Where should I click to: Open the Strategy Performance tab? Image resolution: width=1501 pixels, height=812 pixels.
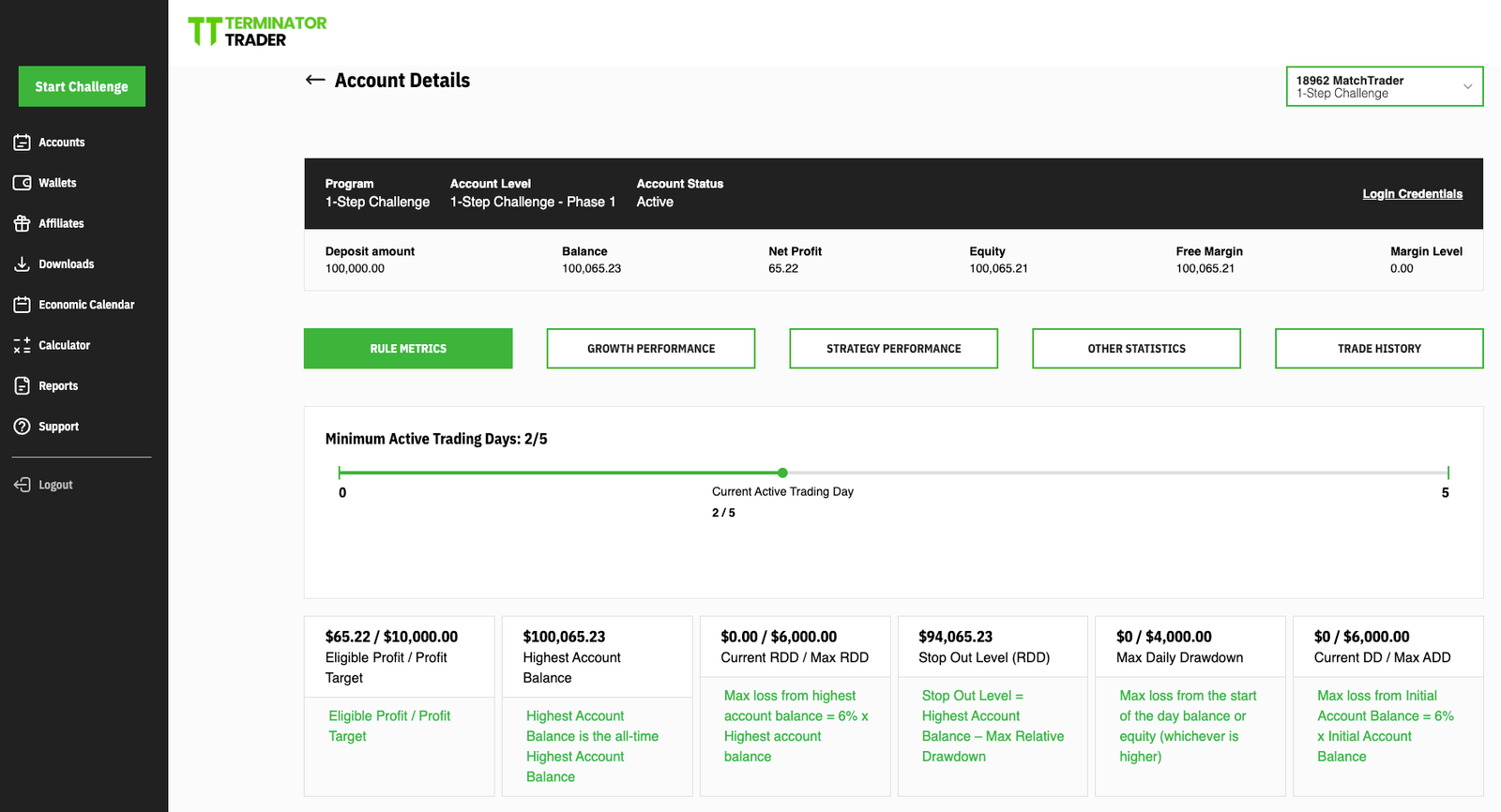(893, 349)
